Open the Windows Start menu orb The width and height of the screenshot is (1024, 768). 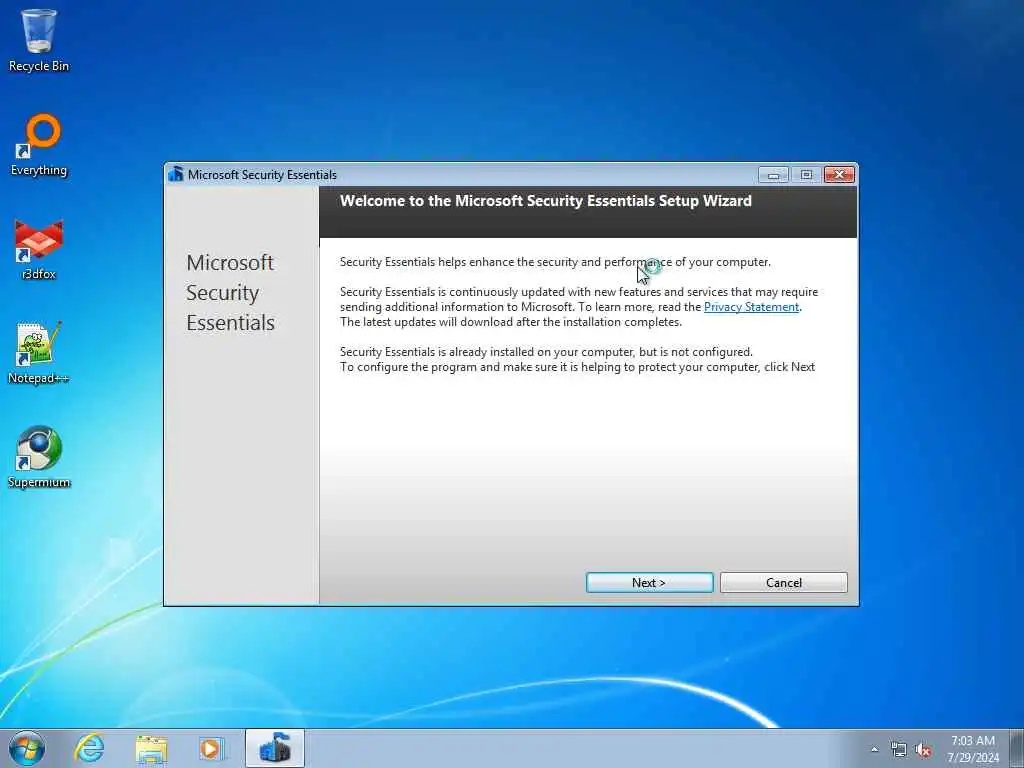[x=27, y=748]
